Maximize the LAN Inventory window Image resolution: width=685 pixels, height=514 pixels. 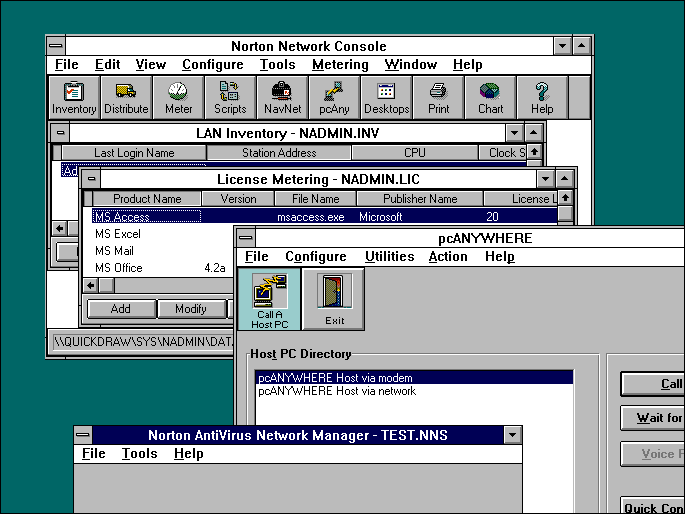tap(533, 132)
